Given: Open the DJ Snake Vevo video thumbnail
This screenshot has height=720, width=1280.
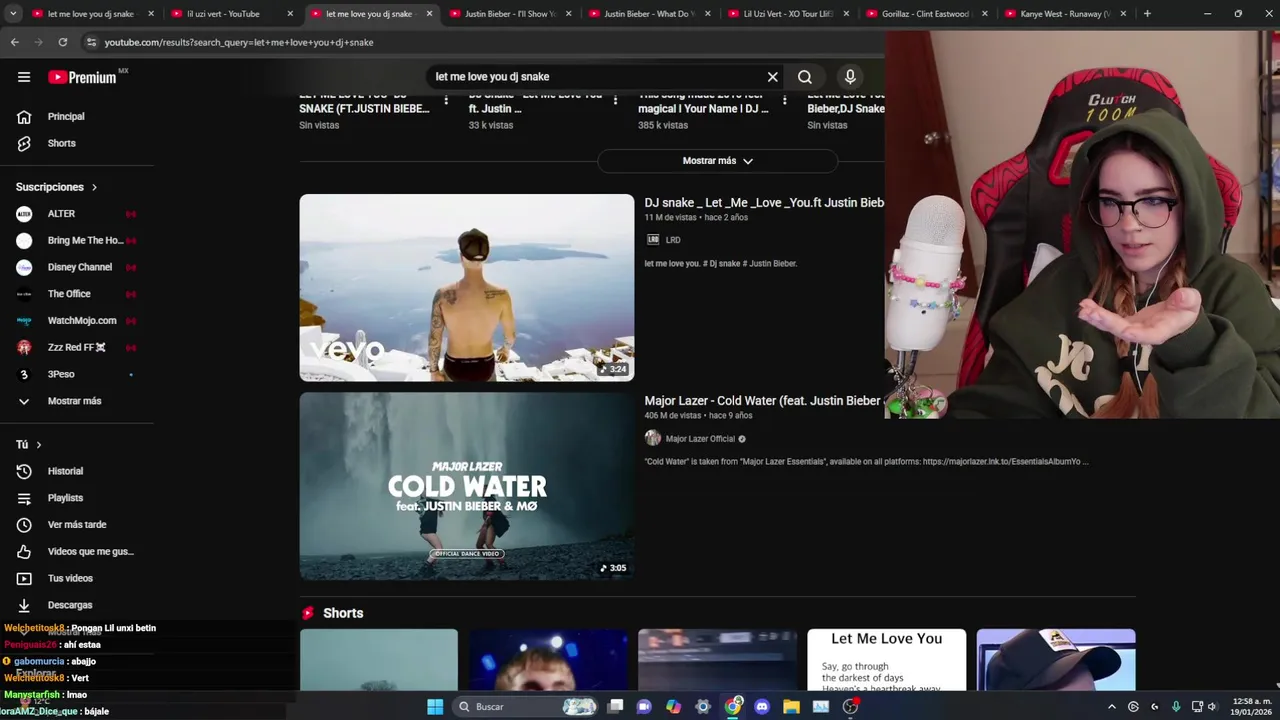Looking at the screenshot, I should pyautogui.click(x=467, y=288).
